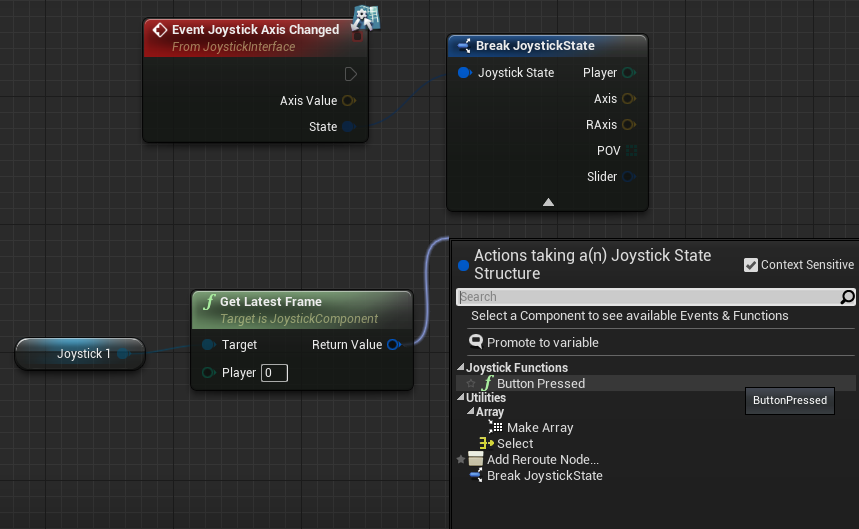This screenshot has width=859, height=529.
Task: Choose Break JoystickState menu entry
Action: coord(545,475)
